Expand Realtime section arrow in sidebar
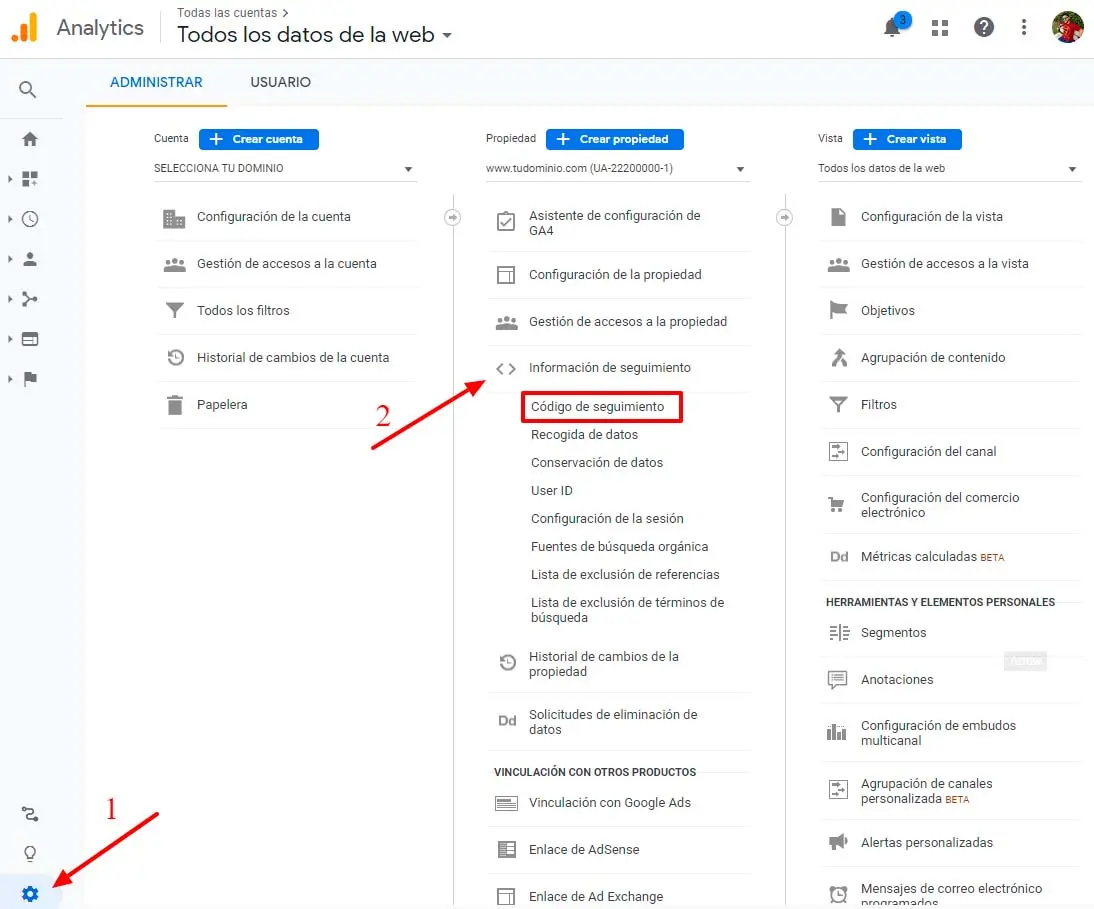The height and width of the screenshot is (909, 1094). [10, 219]
